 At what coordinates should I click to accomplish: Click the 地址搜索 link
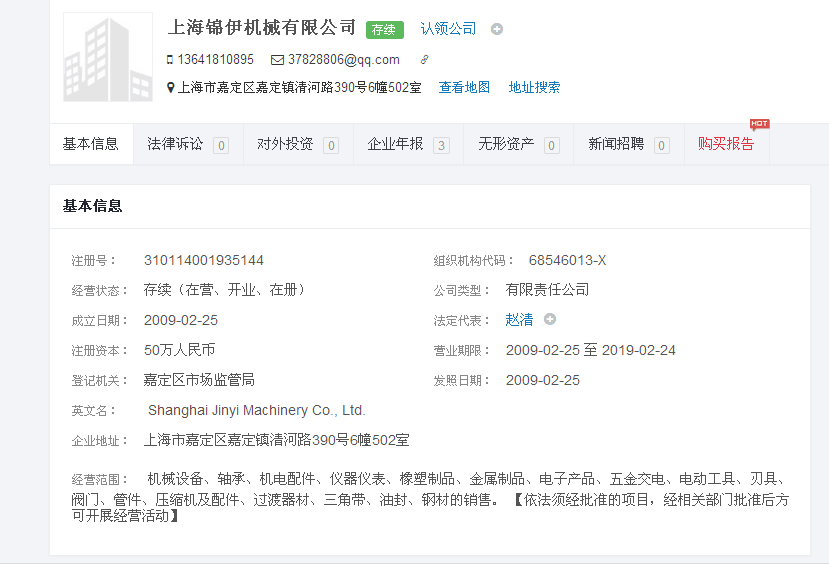(534, 88)
